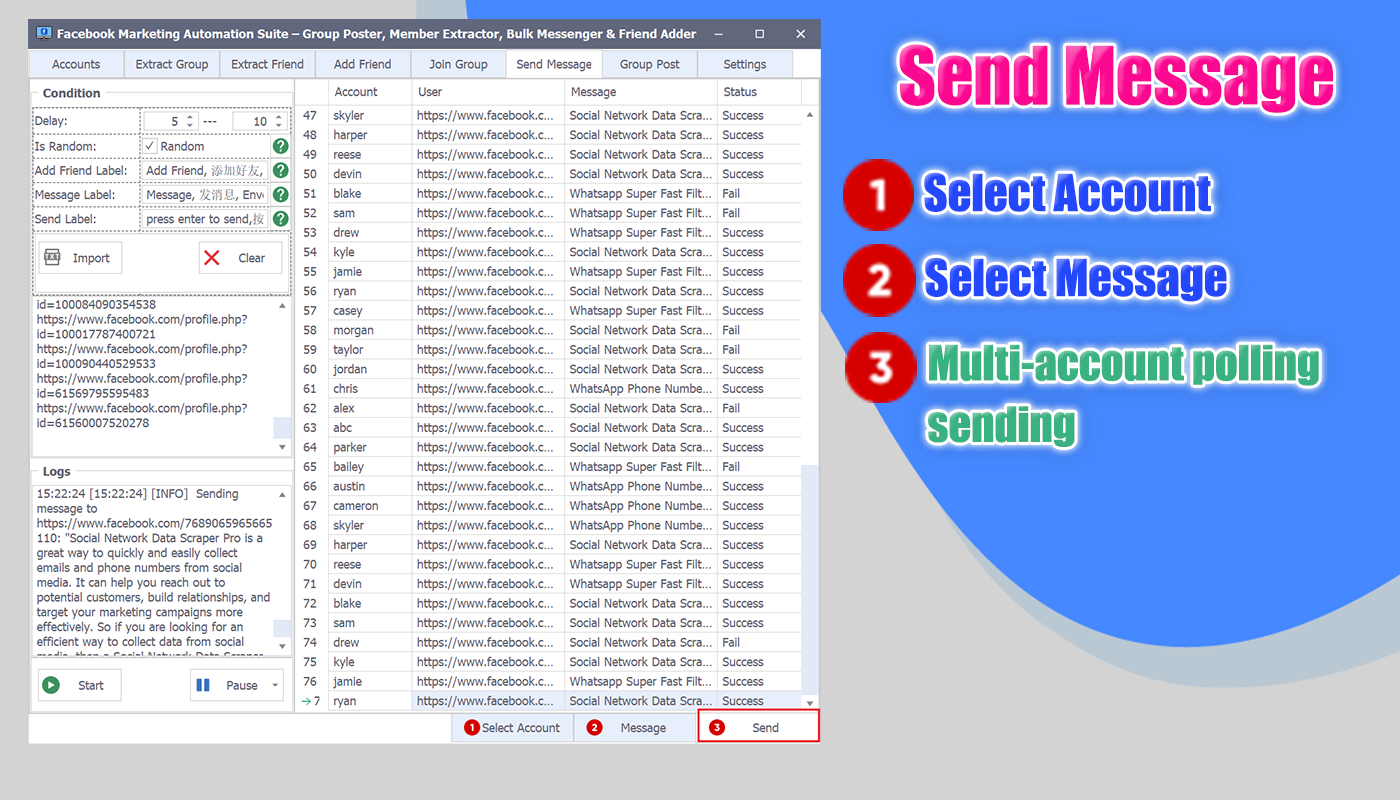The height and width of the screenshot is (800, 1400).
Task: Click the message cell in row 57 (casey)
Action: [x=640, y=311]
